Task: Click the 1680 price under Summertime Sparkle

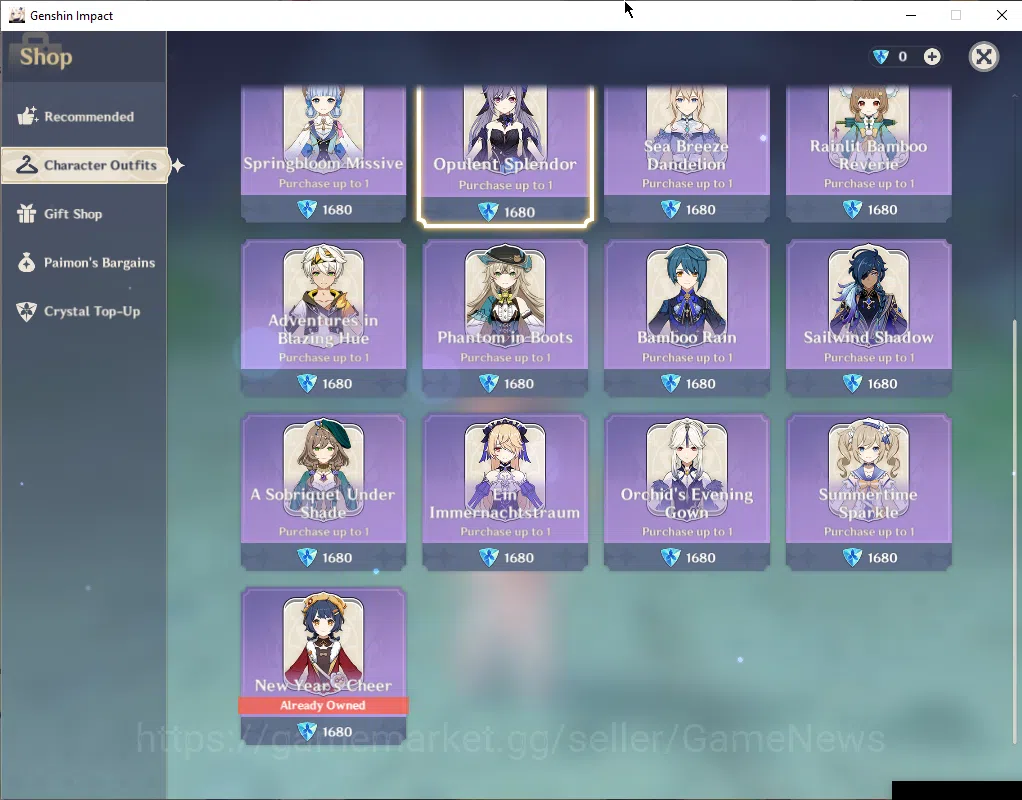Action: pos(883,557)
